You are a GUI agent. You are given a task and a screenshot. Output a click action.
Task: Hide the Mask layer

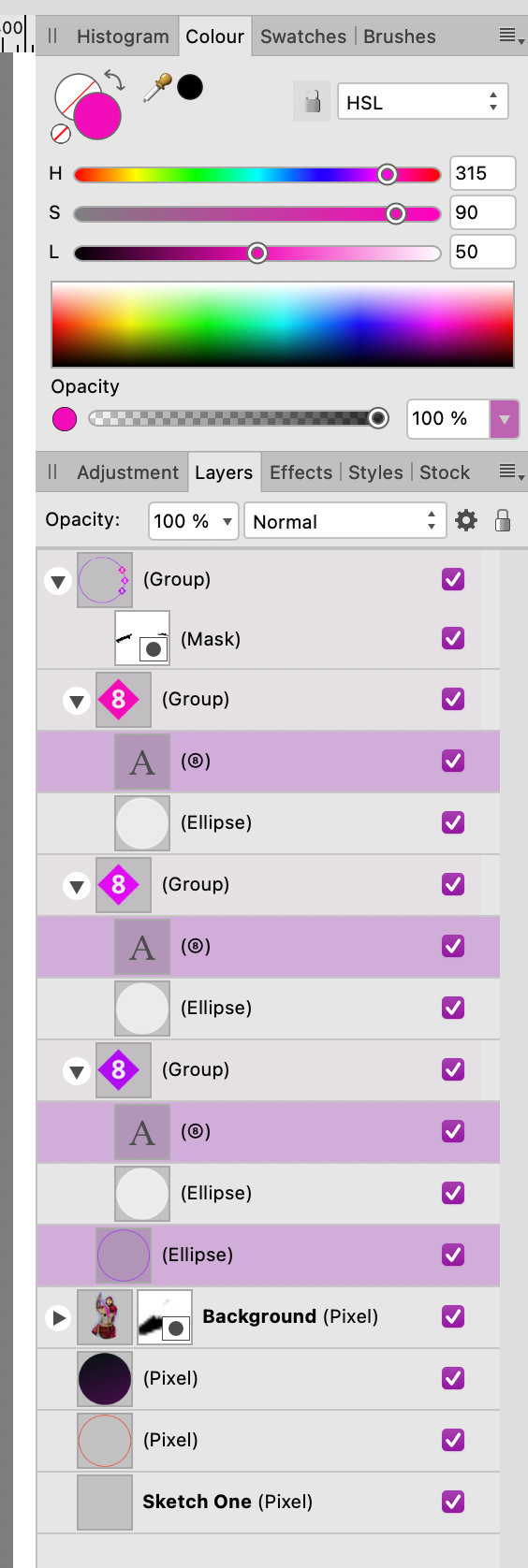pyautogui.click(x=453, y=638)
